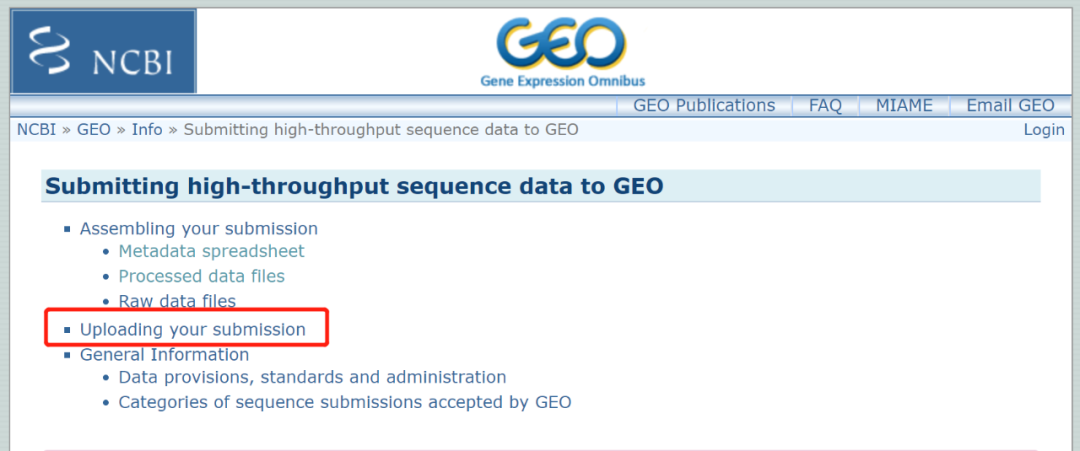Click the NCBI logo icon
The height and width of the screenshot is (451, 1080).
pos(104,51)
